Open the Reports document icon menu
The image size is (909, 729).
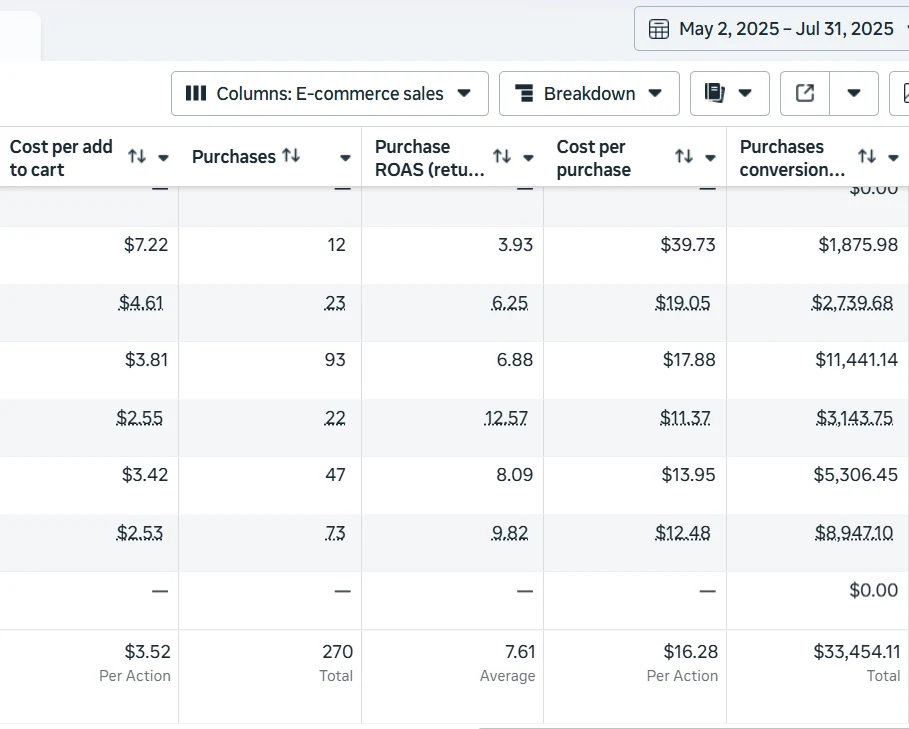click(x=714, y=93)
